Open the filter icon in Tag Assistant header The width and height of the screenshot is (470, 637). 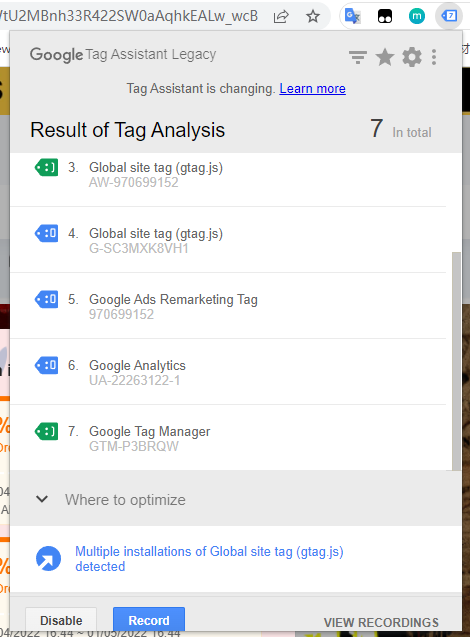(x=357, y=57)
